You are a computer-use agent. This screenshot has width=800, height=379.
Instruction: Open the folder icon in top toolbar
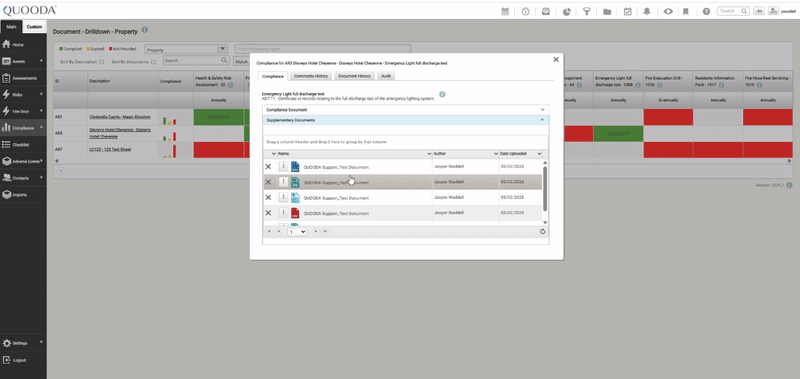[x=607, y=11]
